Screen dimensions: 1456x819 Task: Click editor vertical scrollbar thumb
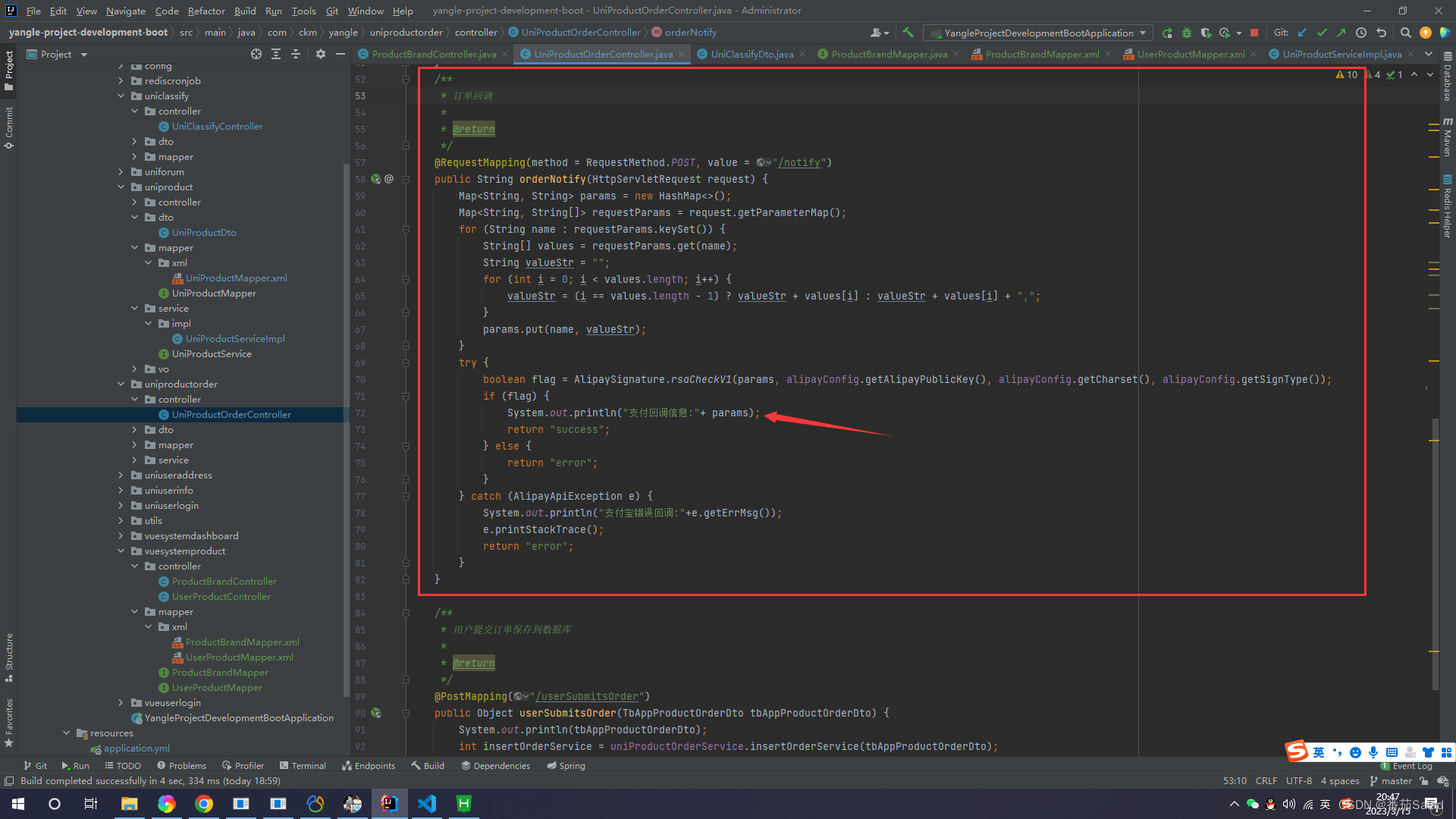1436,554
